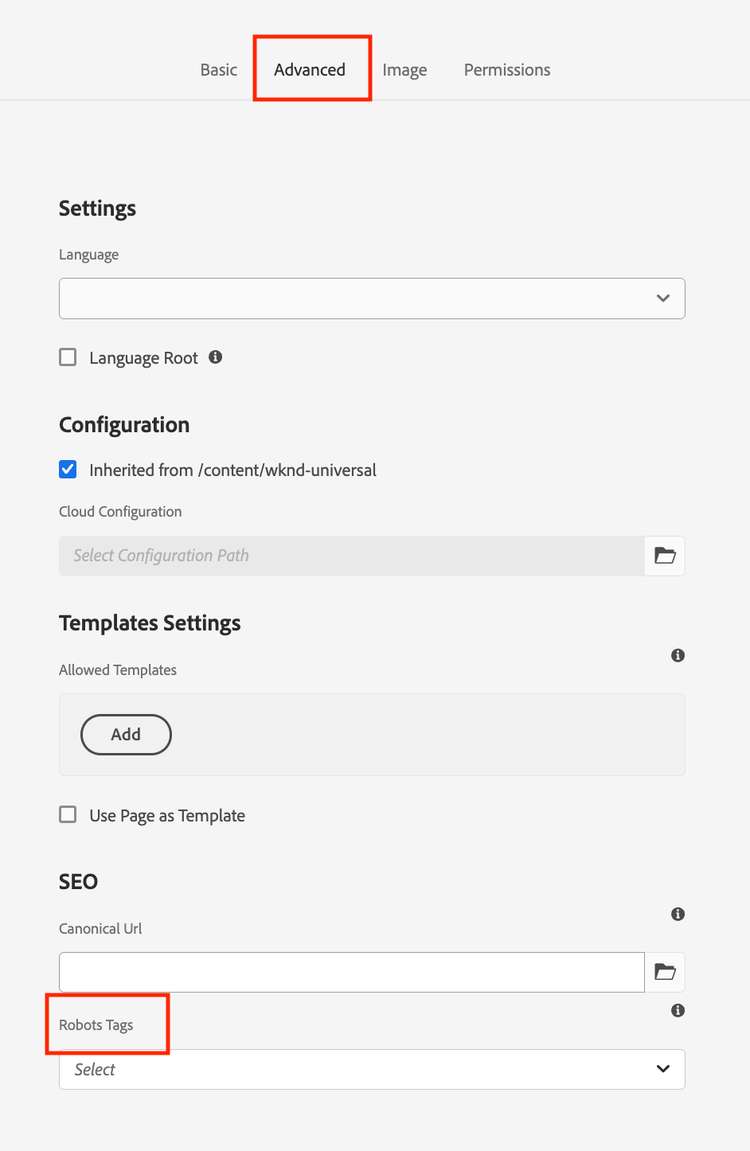The height and width of the screenshot is (1151, 750).
Task: Open the Image tab
Action: point(404,70)
